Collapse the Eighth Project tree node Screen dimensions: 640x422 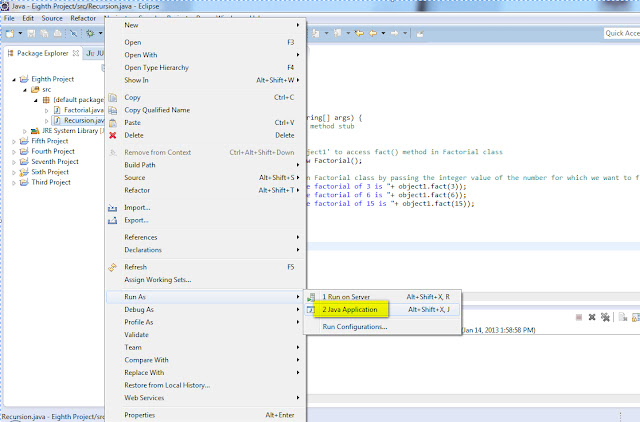(x=14, y=79)
